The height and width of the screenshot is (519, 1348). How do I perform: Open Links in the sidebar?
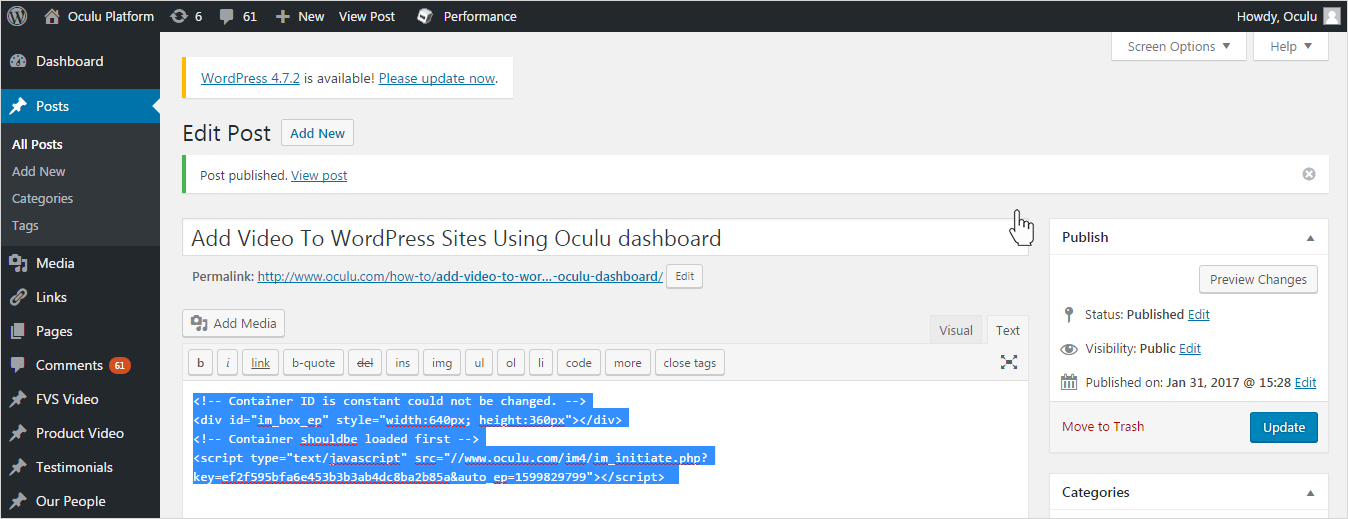80,297
